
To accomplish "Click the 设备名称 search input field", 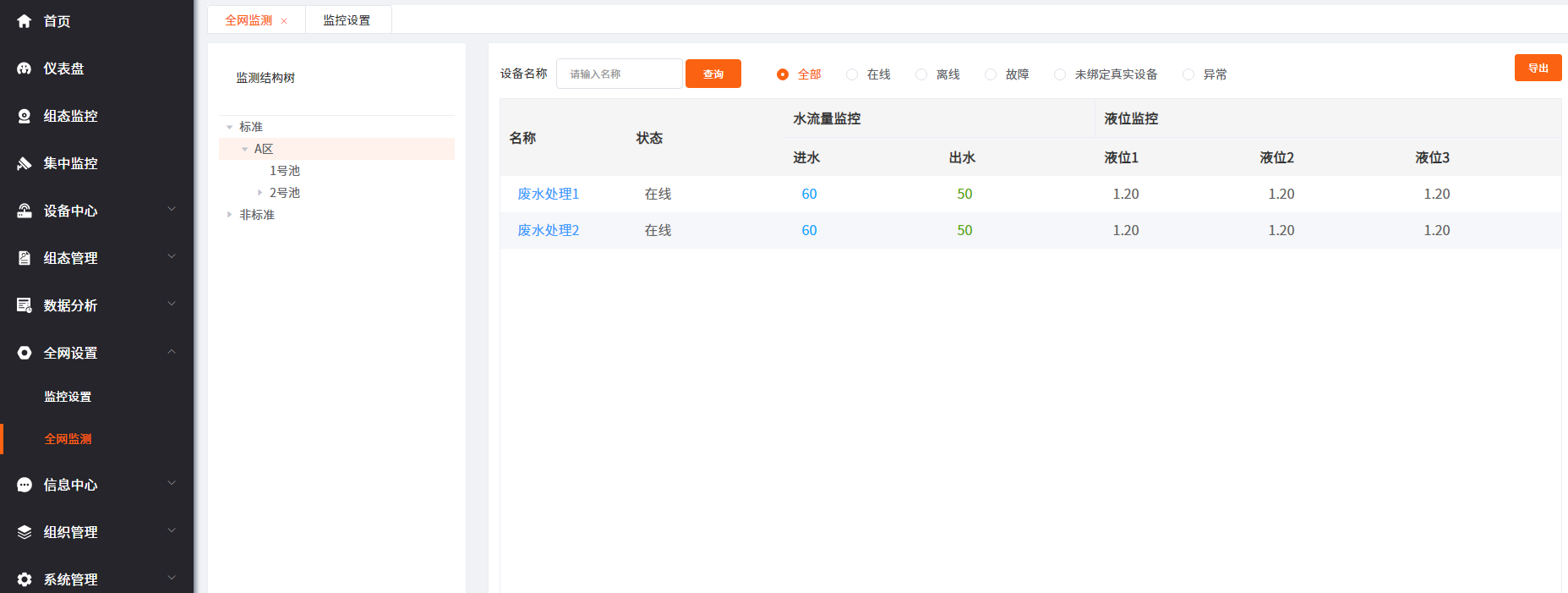I will click(x=619, y=74).
